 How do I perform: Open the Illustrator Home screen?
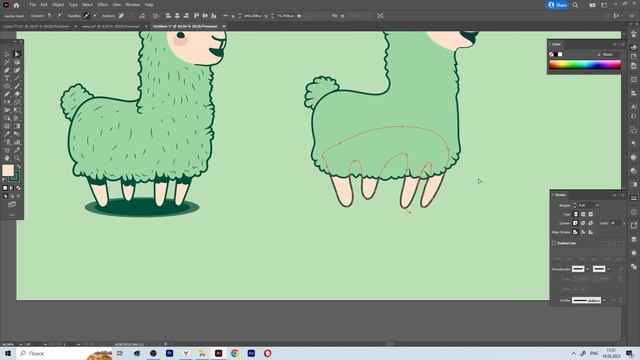tap(16, 5)
